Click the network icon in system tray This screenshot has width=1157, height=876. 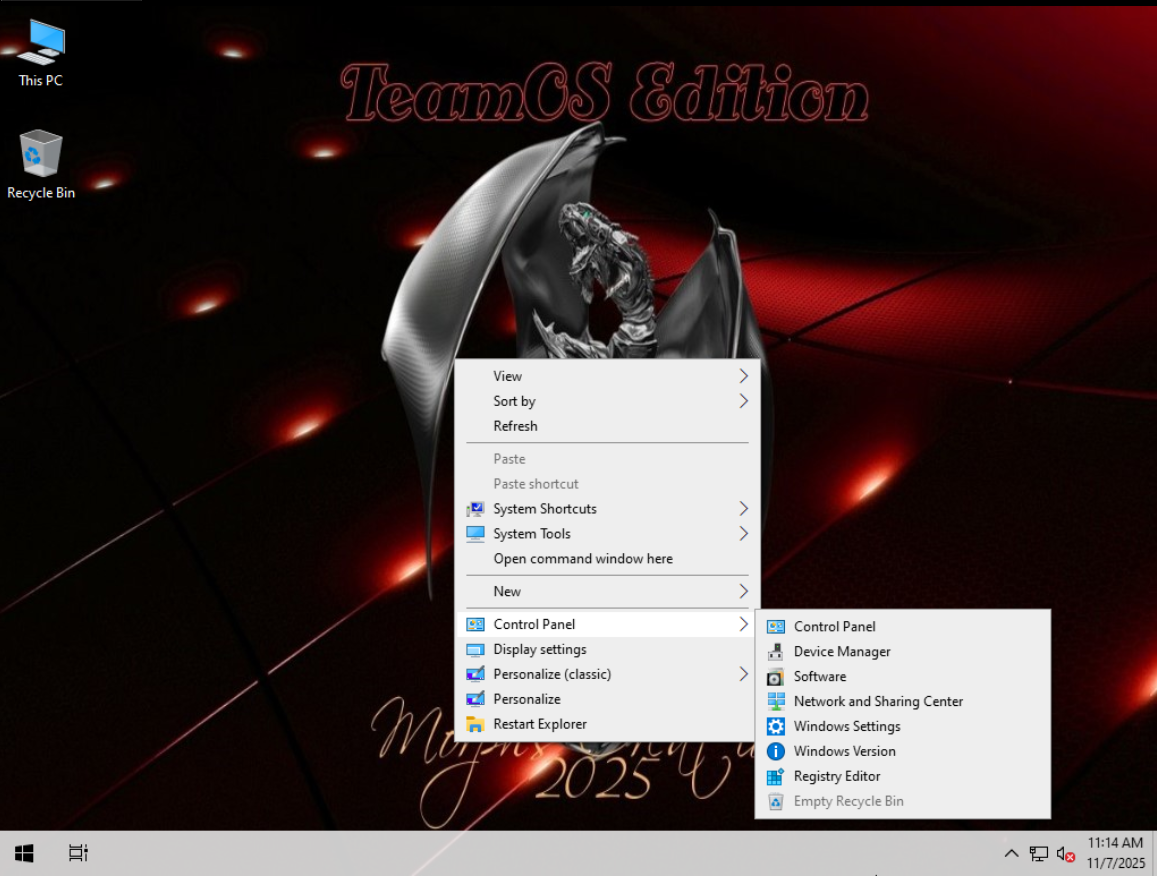[x=1039, y=854]
